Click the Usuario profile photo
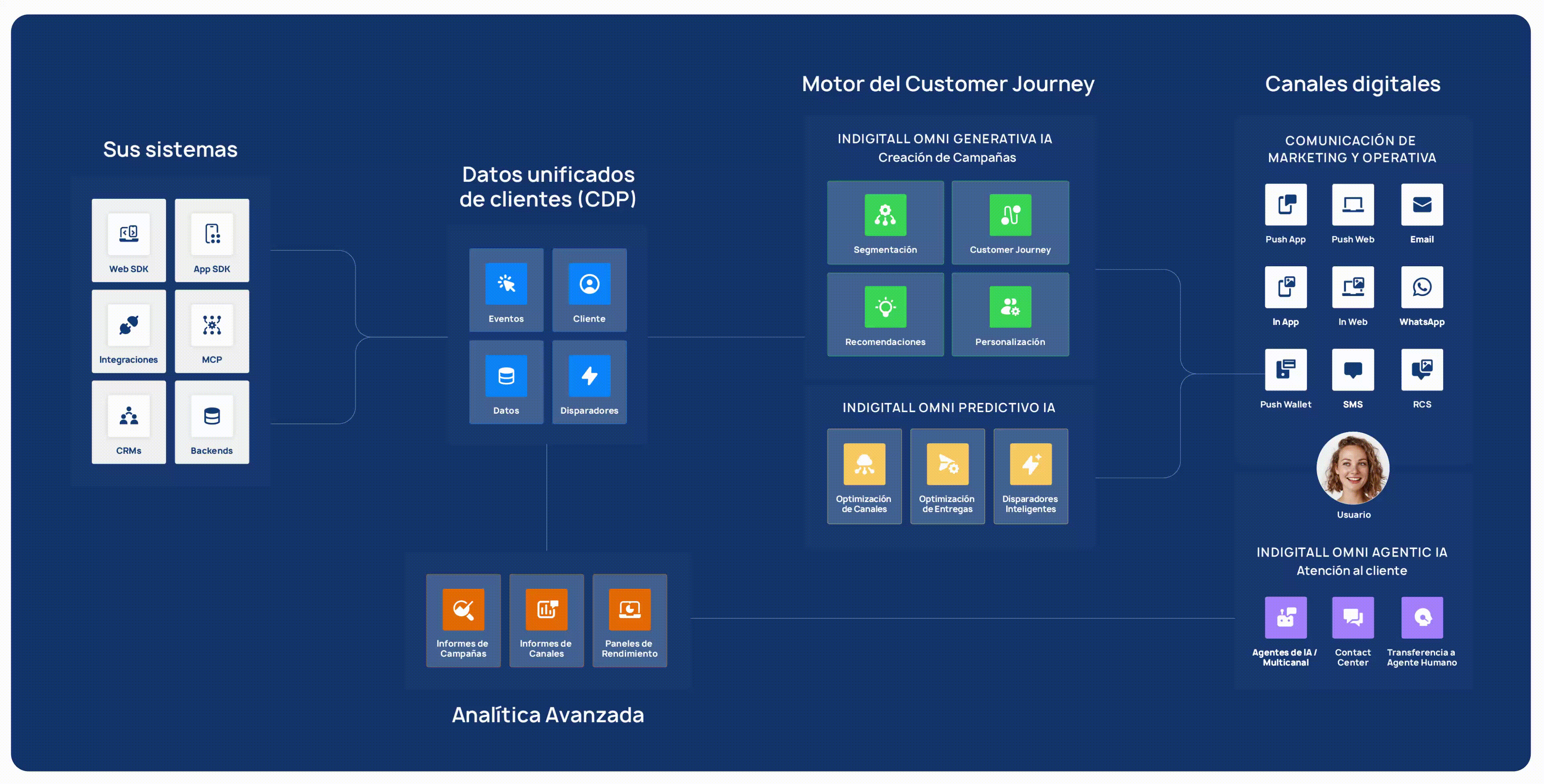Image resolution: width=1544 pixels, height=784 pixels. 1353,469
